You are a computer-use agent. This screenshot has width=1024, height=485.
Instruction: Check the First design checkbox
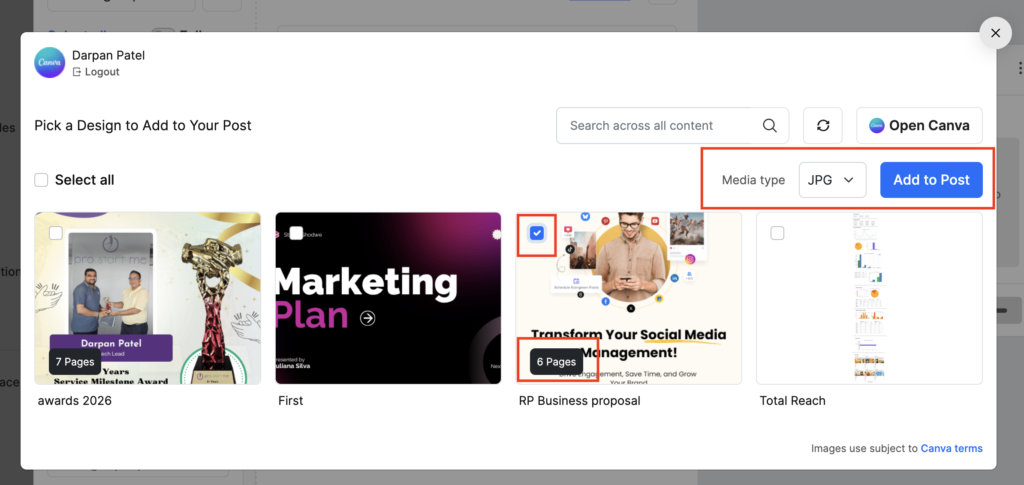(296, 233)
